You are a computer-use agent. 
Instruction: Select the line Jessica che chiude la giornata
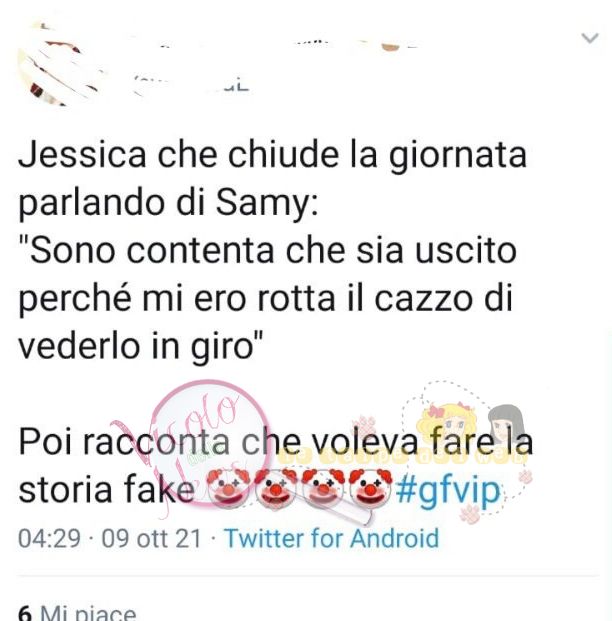point(273,155)
